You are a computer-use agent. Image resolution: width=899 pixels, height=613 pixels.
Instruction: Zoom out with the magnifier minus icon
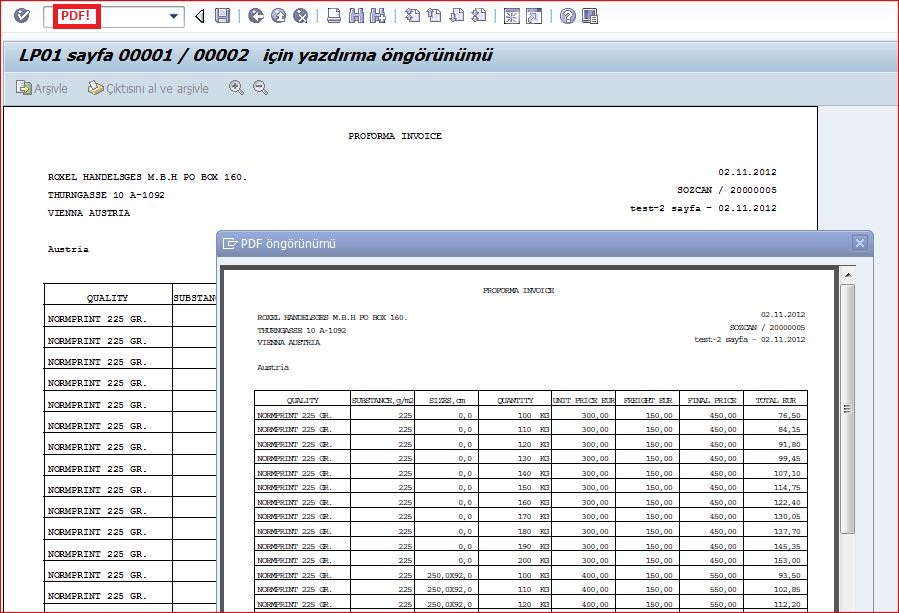point(260,88)
